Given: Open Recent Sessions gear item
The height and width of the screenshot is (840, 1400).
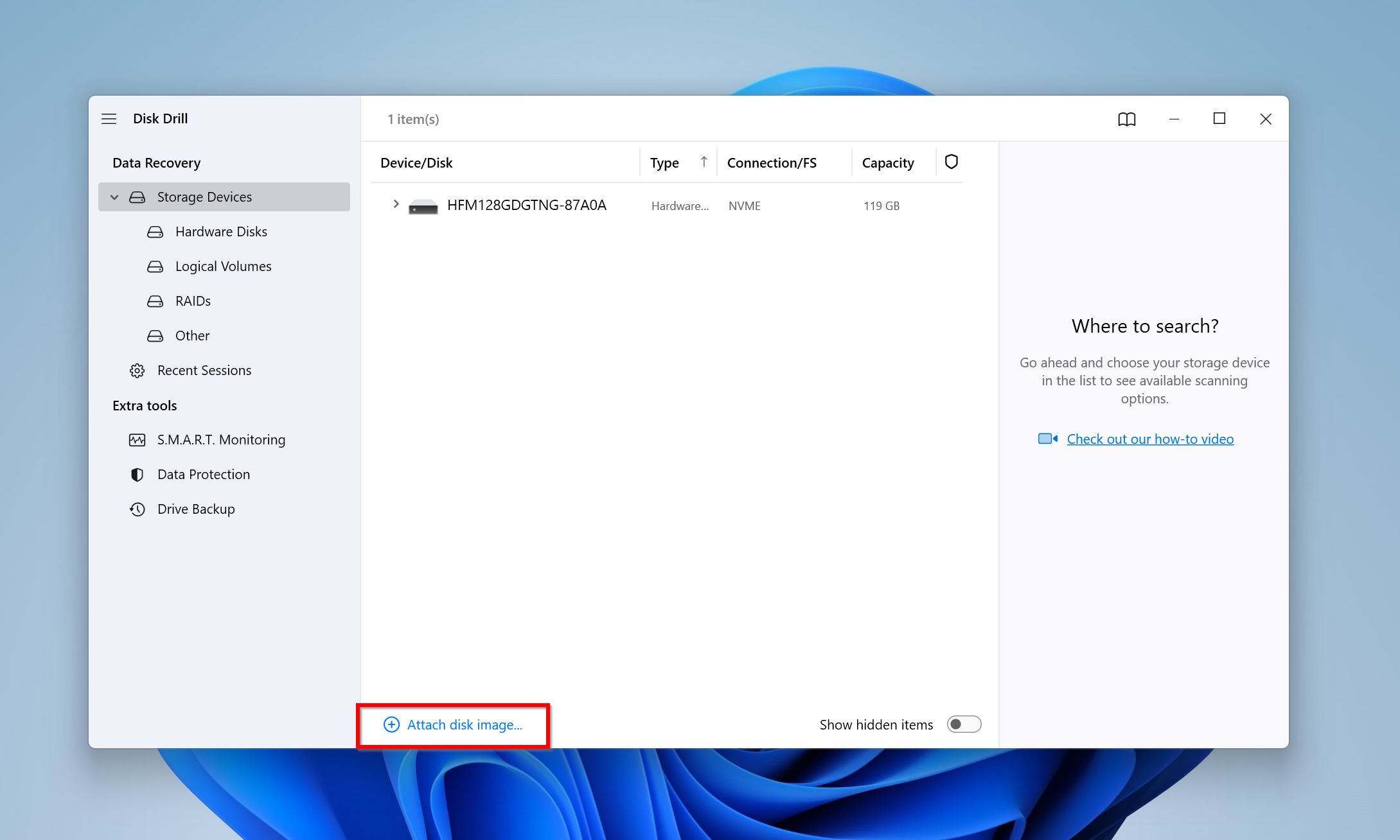Looking at the screenshot, I should [204, 371].
